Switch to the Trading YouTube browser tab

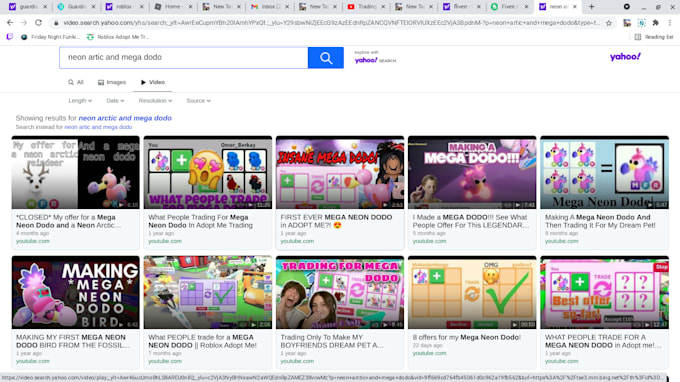tap(366, 7)
